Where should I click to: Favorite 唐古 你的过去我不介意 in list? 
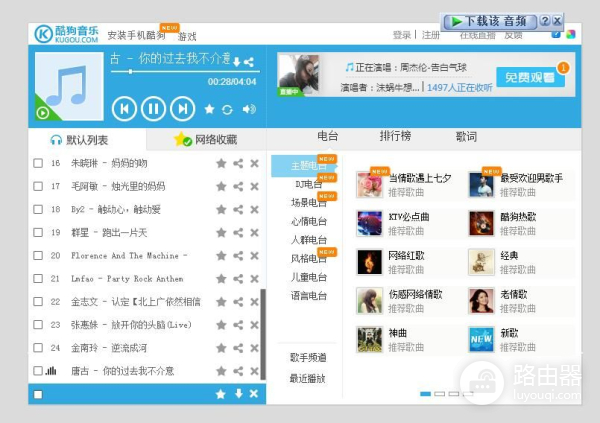click(221, 371)
